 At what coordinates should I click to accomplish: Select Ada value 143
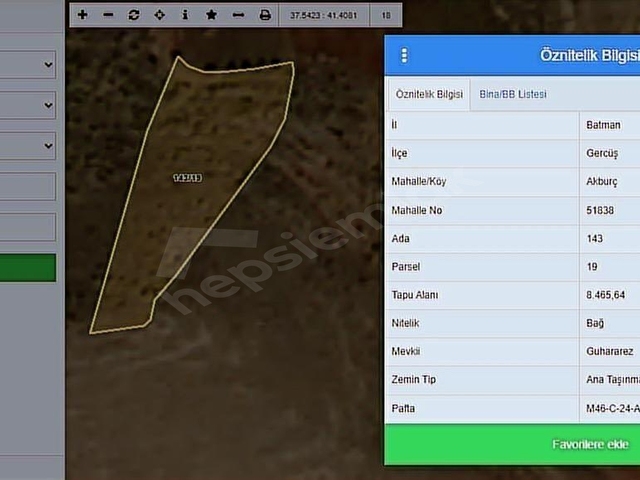594,238
